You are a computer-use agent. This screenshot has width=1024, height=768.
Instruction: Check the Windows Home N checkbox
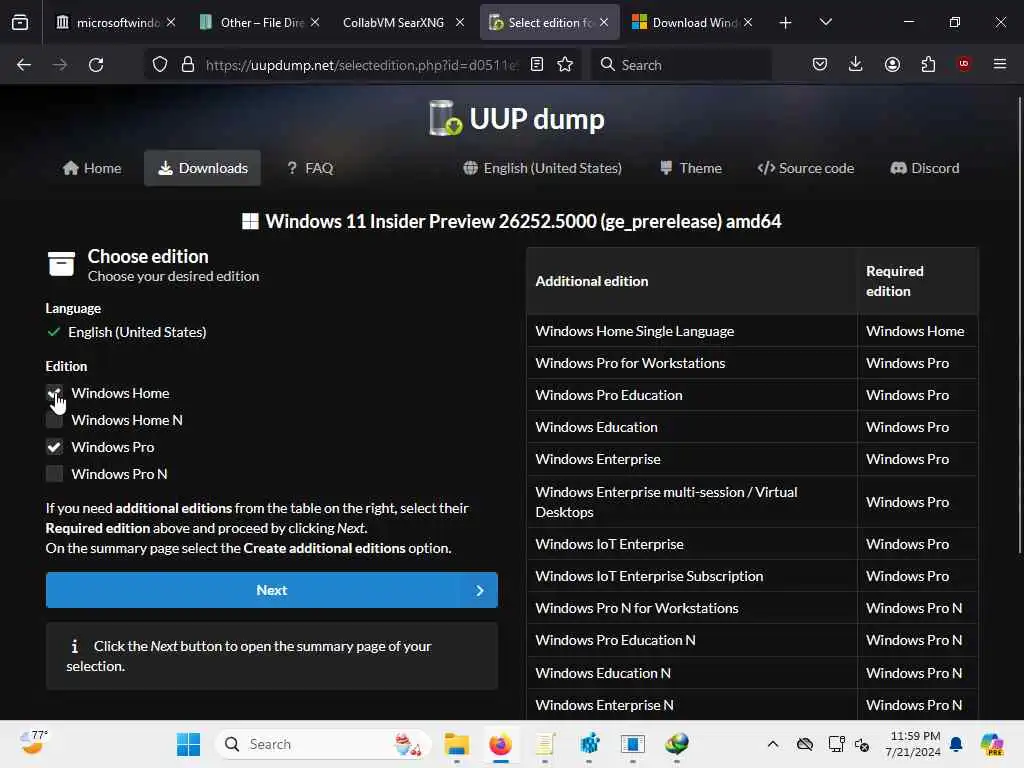point(54,420)
